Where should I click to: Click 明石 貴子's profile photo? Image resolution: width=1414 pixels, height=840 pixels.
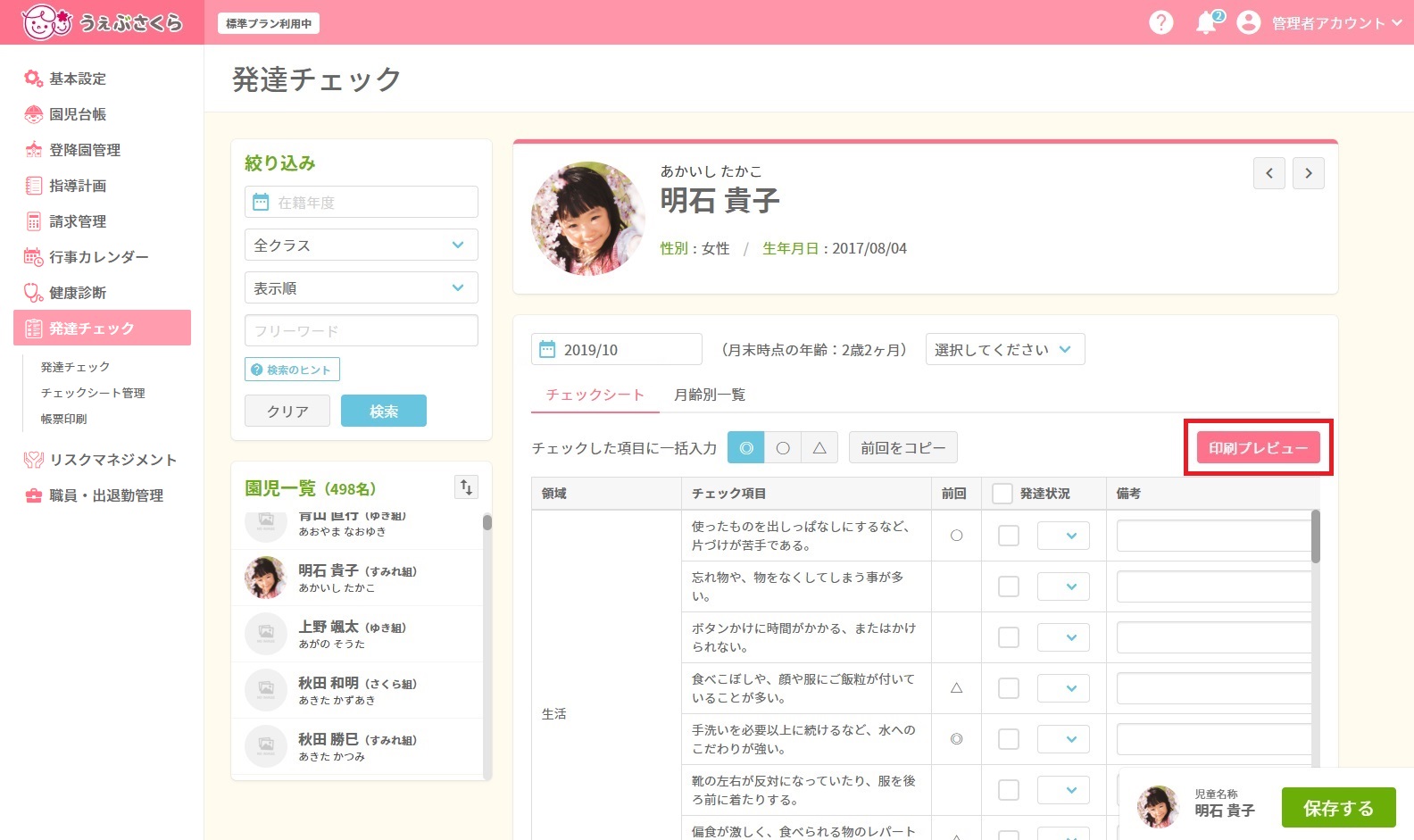(587, 218)
